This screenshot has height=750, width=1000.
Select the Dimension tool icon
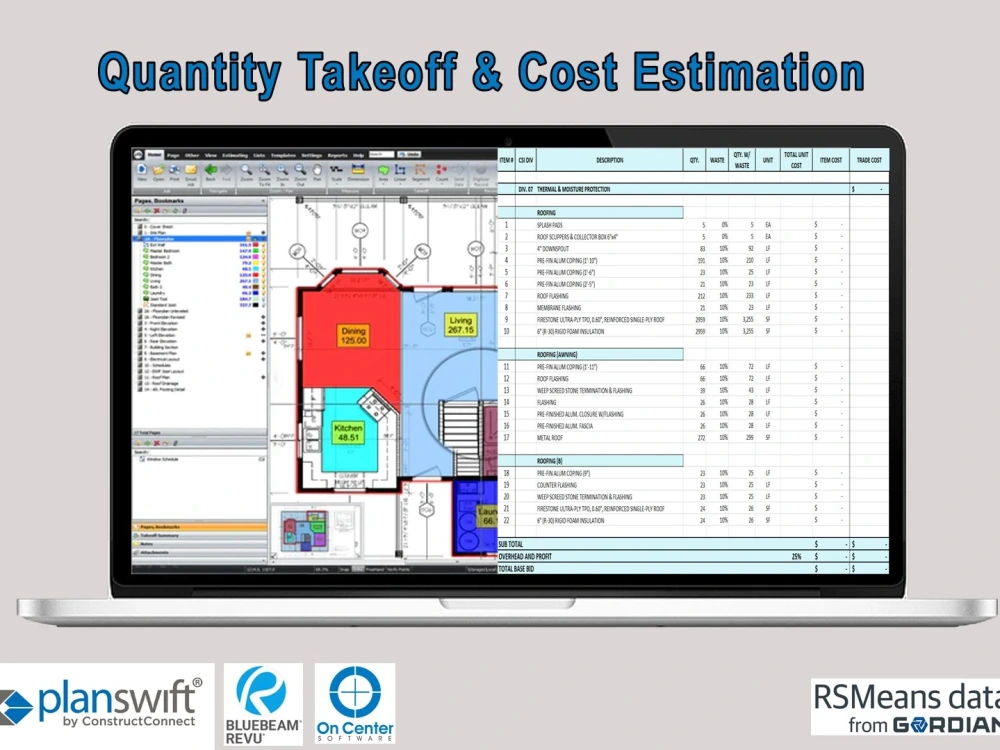coord(358,170)
